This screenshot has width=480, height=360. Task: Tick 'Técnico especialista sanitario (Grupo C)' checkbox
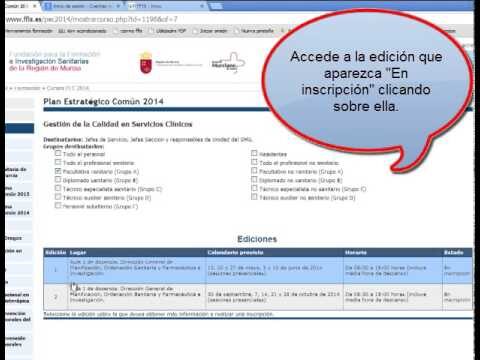pyautogui.click(x=58, y=188)
